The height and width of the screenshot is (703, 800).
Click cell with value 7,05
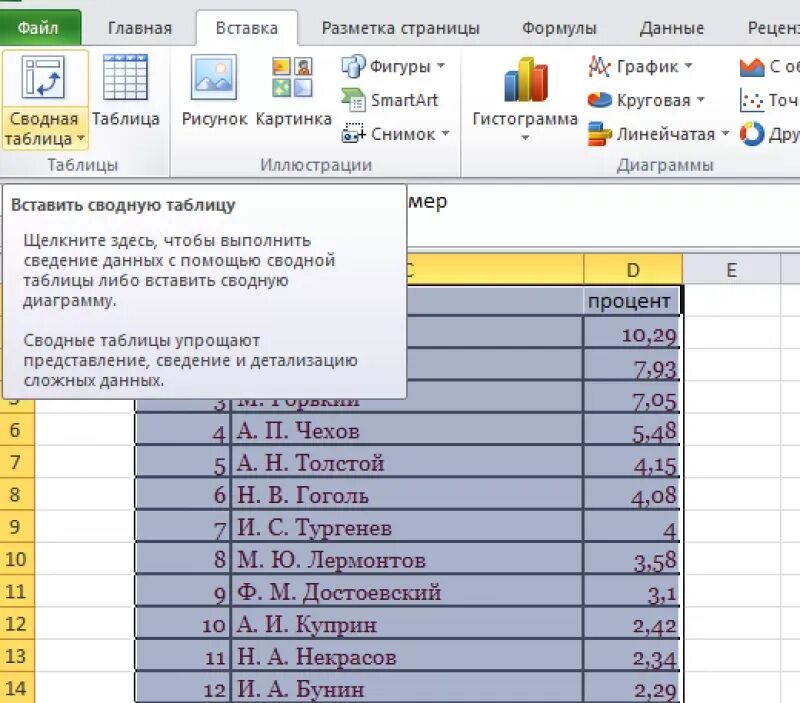pos(632,397)
